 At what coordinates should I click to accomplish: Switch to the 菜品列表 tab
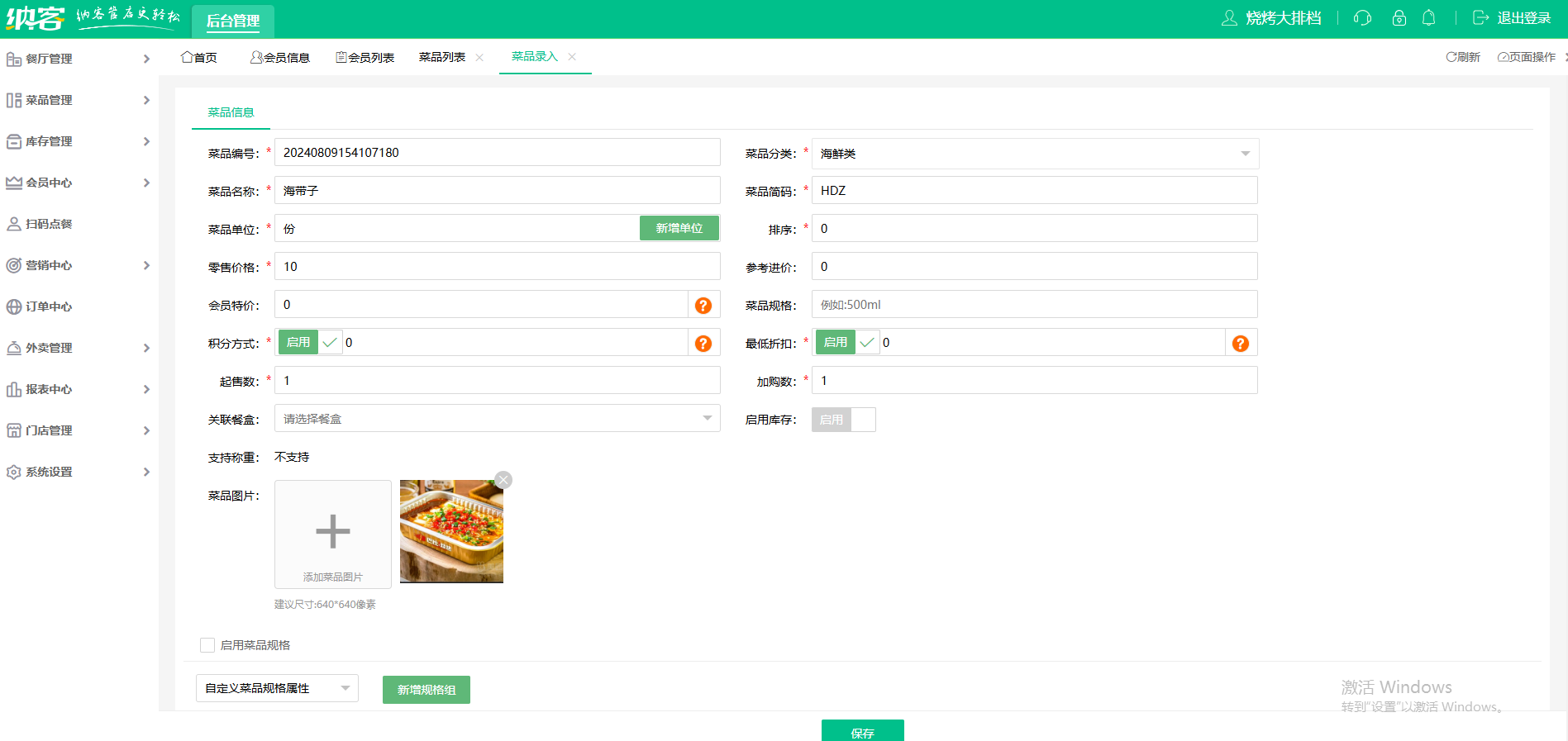coord(442,57)
